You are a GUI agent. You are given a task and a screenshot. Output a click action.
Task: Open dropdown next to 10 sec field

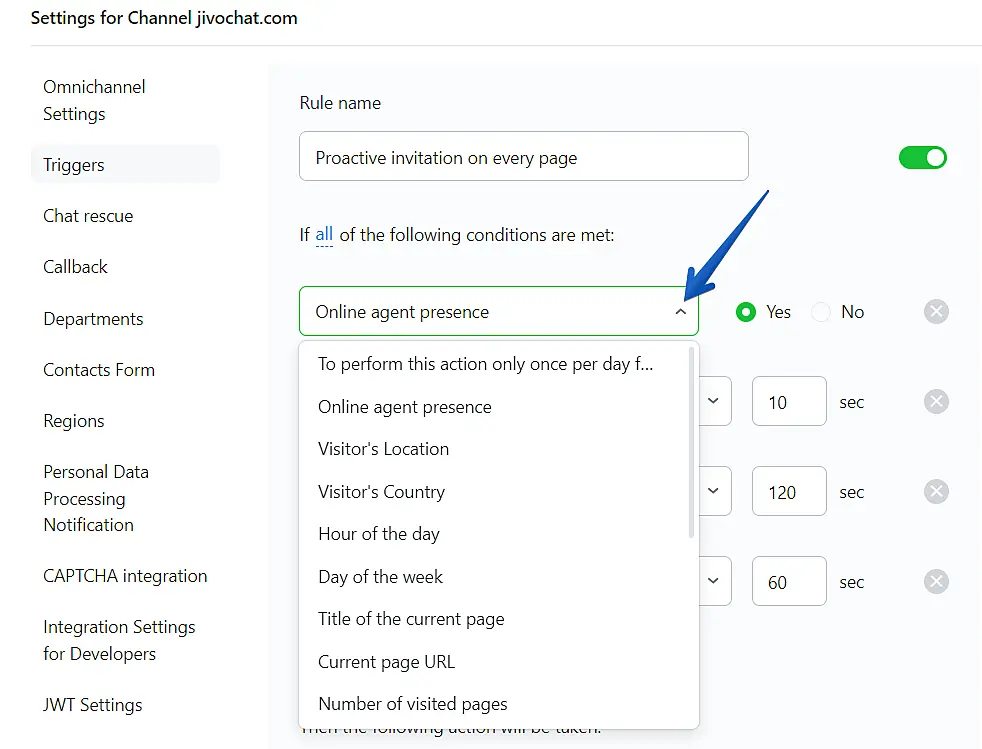coord(714,401)
